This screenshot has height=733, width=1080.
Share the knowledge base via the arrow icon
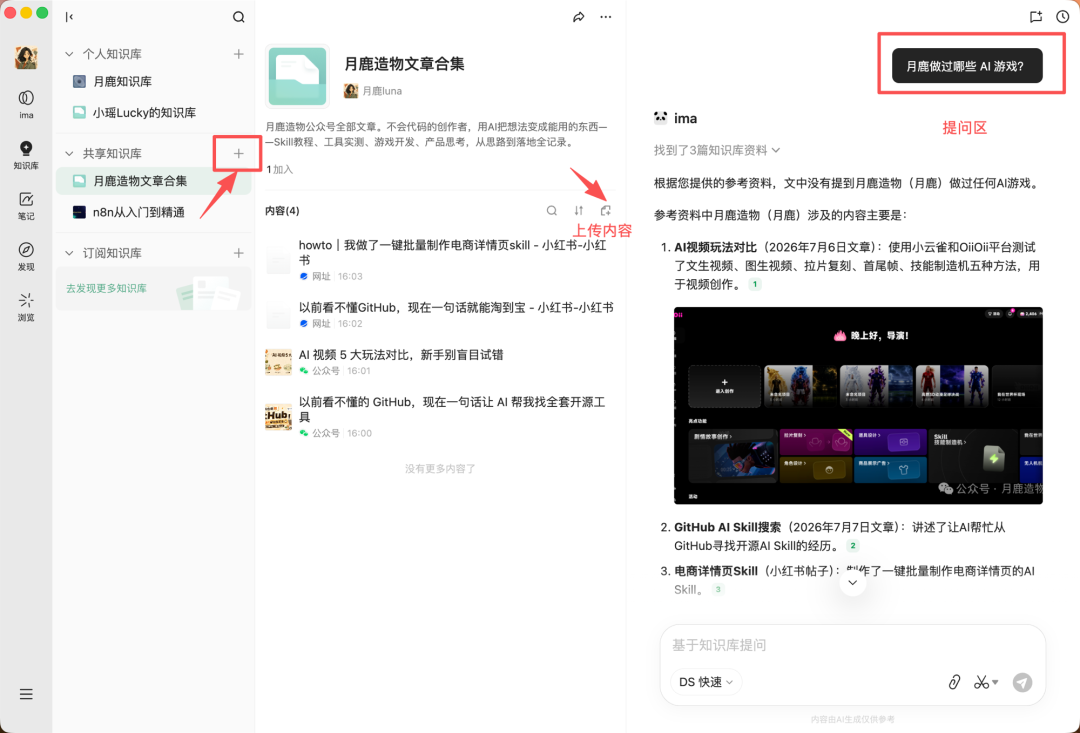(x=579, y=17)
